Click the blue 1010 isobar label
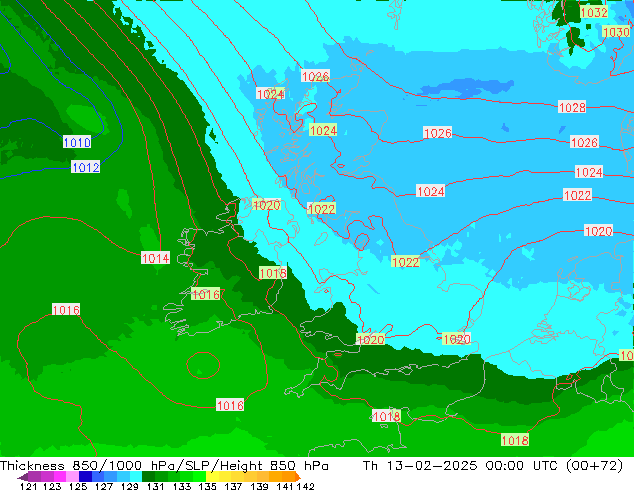 (x=77, y=142)
